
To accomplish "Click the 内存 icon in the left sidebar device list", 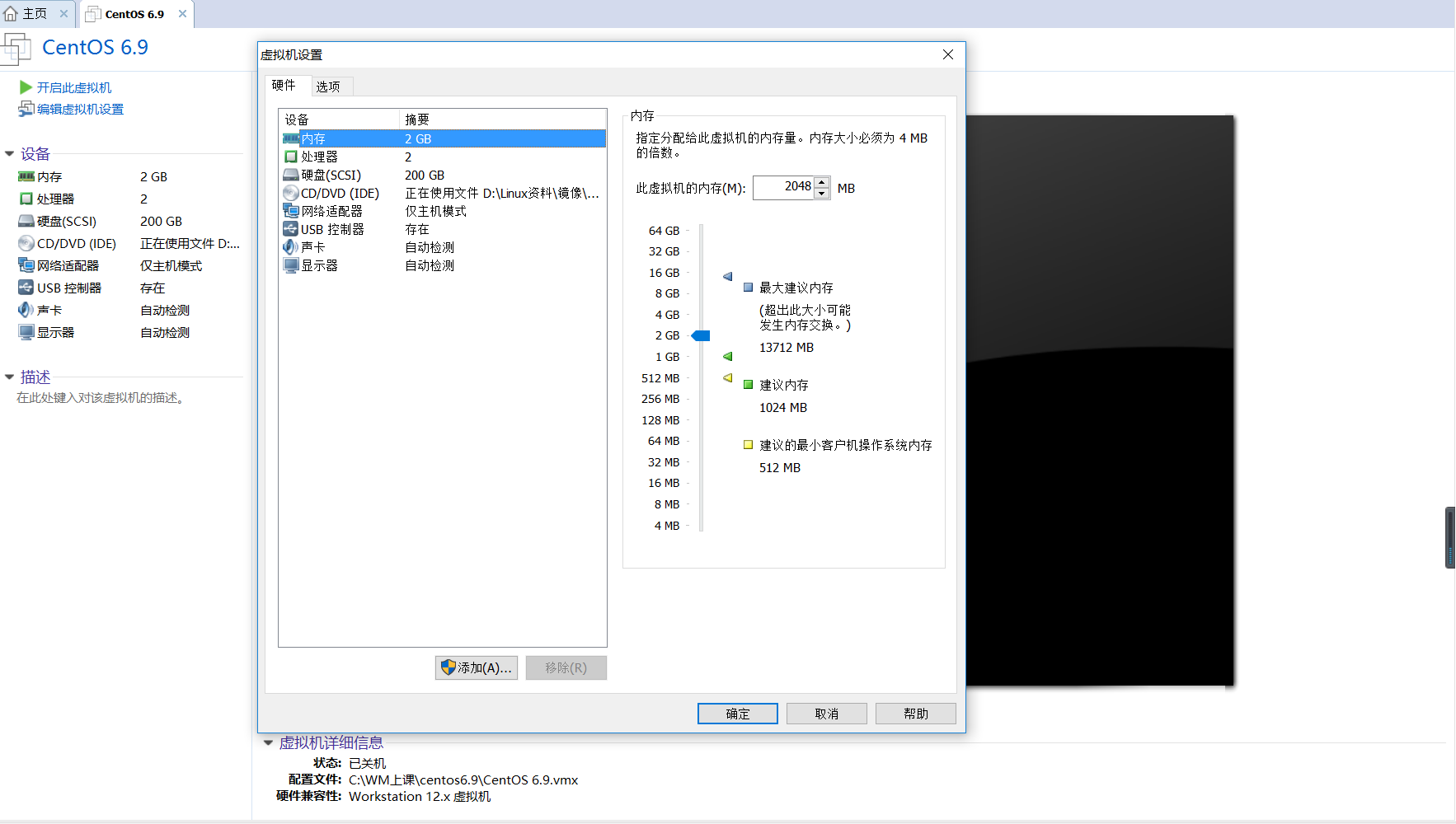I will click(26, 176).
